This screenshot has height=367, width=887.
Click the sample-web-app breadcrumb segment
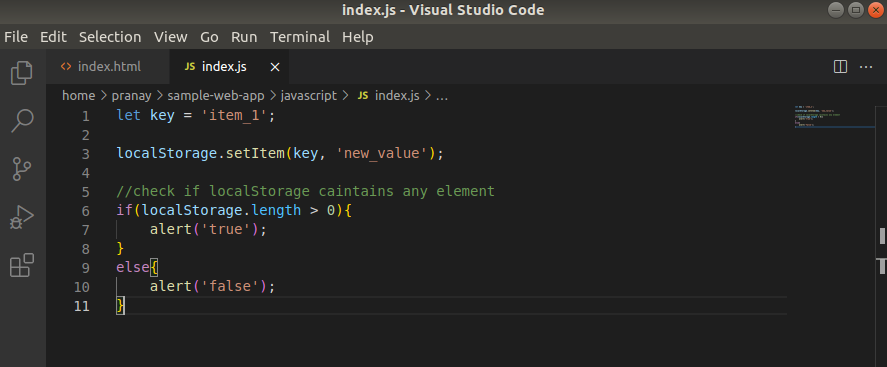(x=216, y=96)
